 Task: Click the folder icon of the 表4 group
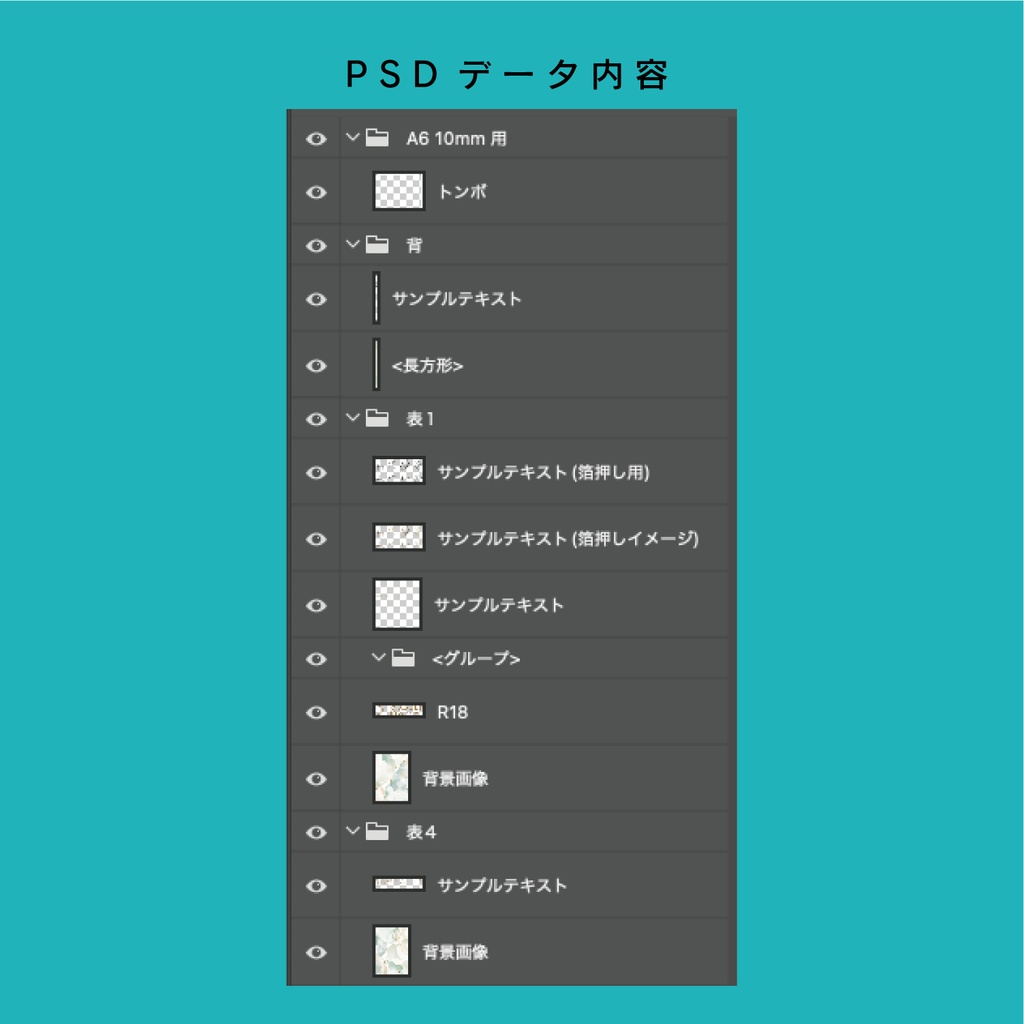377,831
